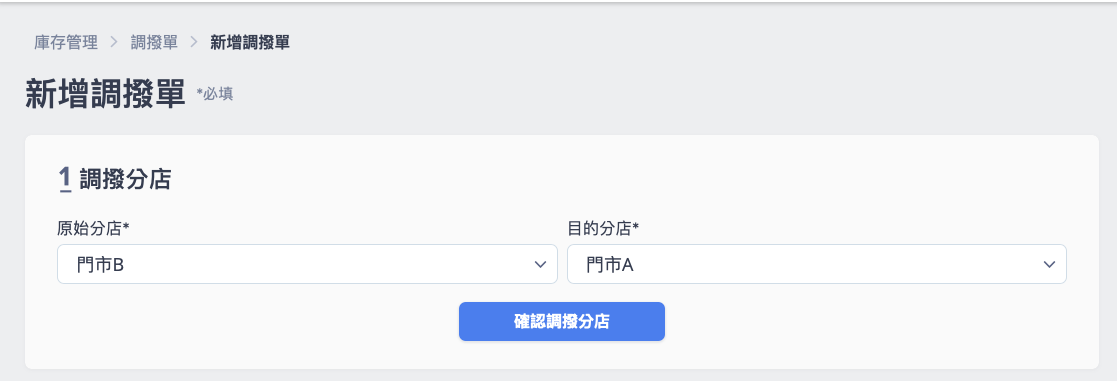Confirm with 確認調撥分店 button
This screenshot has height=381, width=1117.
tap(561, 321)
